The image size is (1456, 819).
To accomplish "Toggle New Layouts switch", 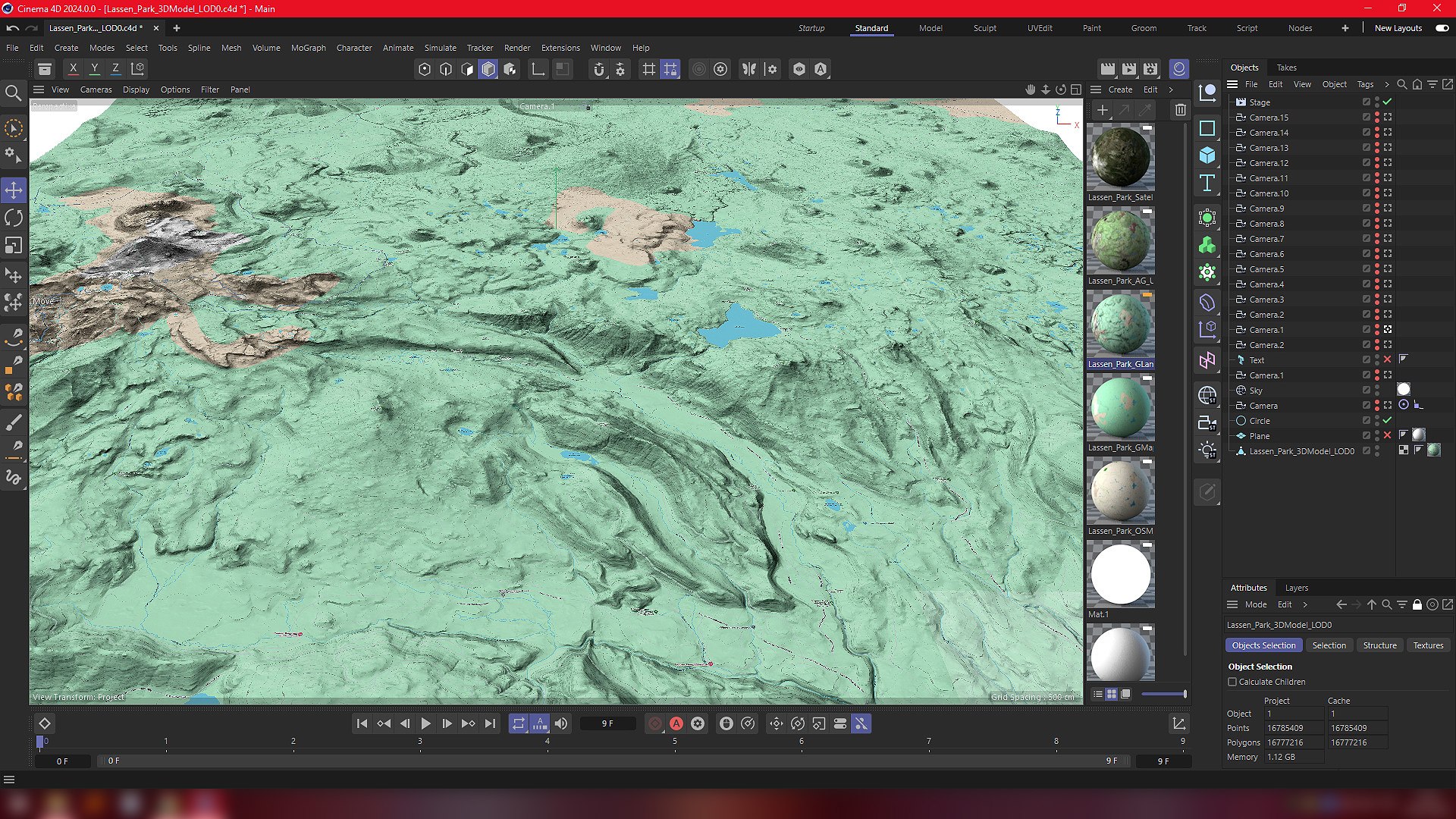I will 1442,28.
